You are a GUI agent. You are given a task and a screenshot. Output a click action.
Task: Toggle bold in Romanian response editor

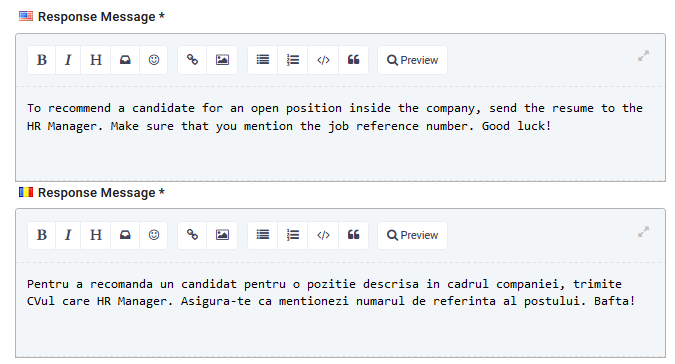tap(41, 235)
